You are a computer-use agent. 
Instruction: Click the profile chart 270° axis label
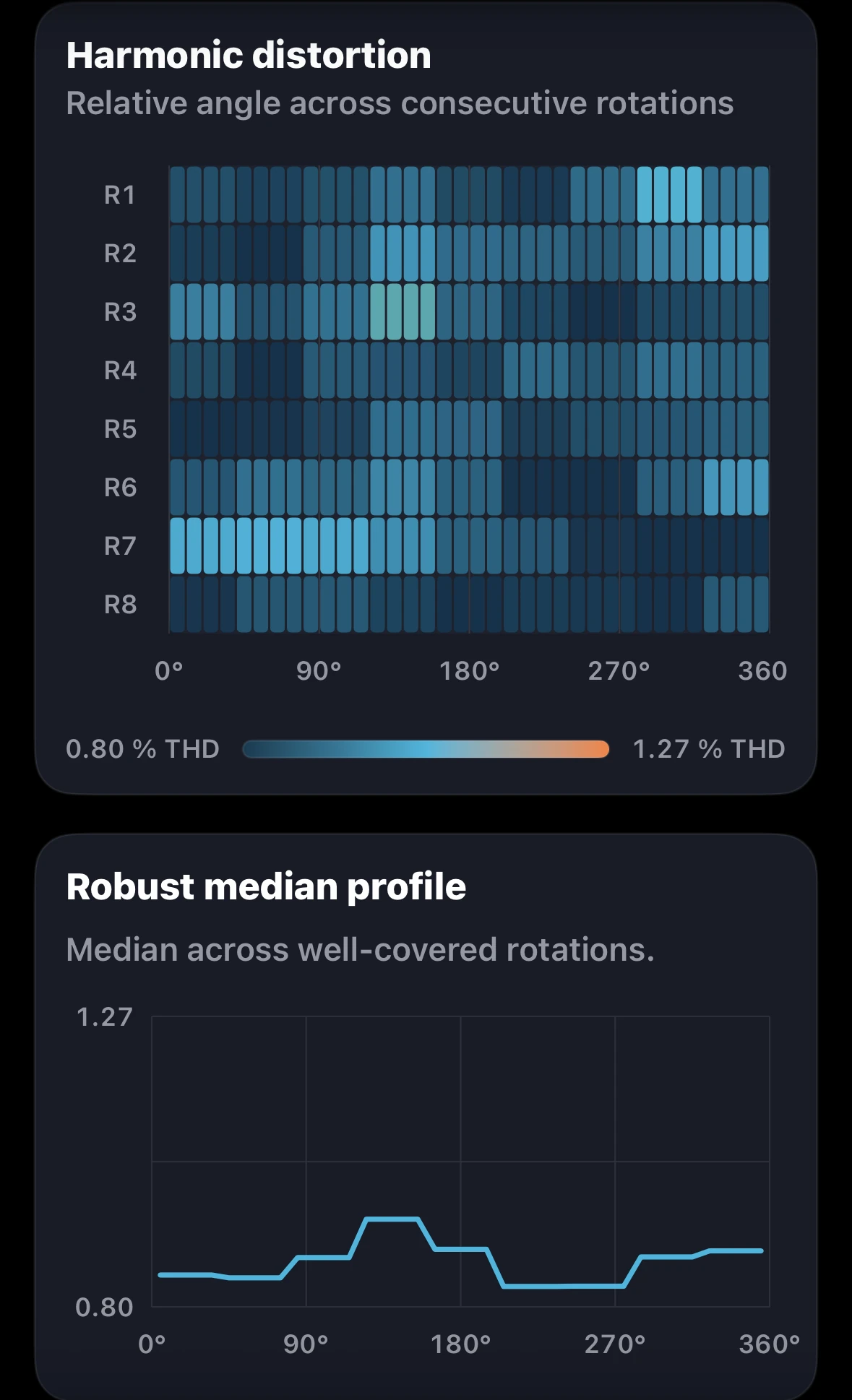point(615,1345)
